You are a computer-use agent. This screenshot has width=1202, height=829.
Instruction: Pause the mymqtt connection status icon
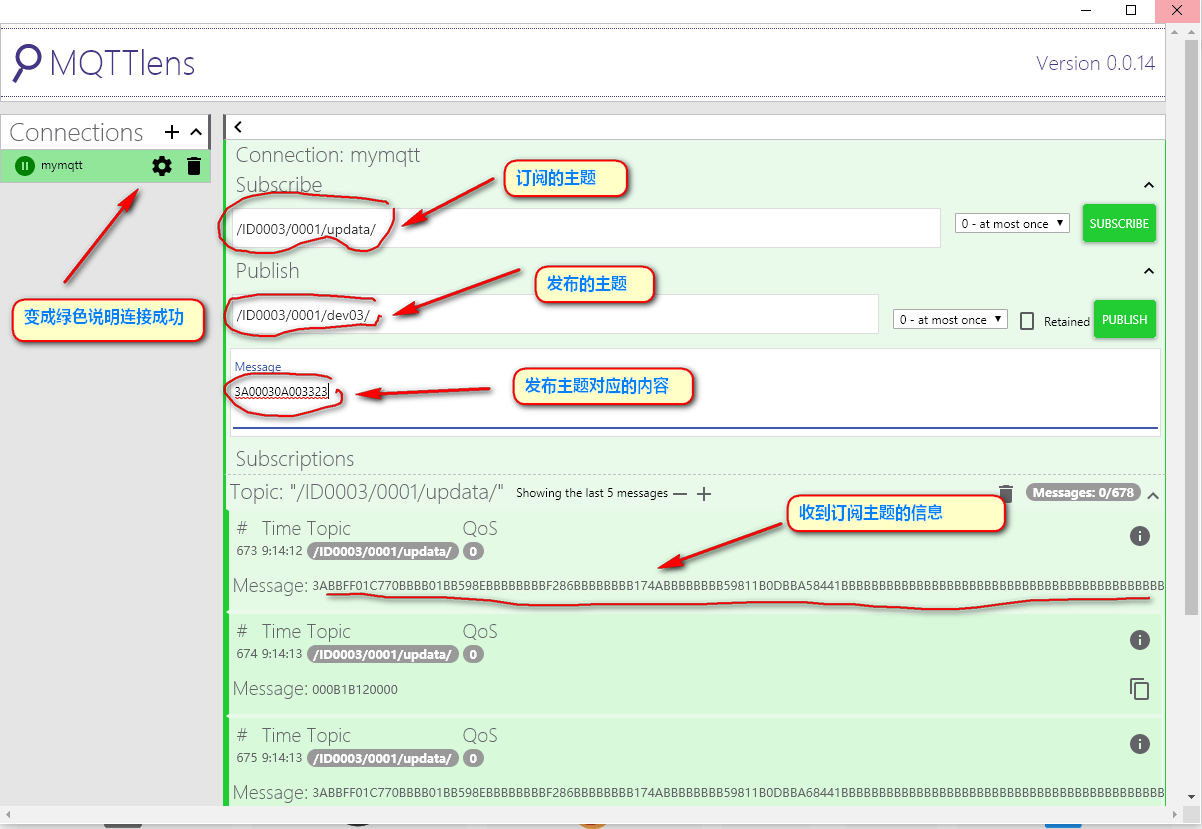25,166
